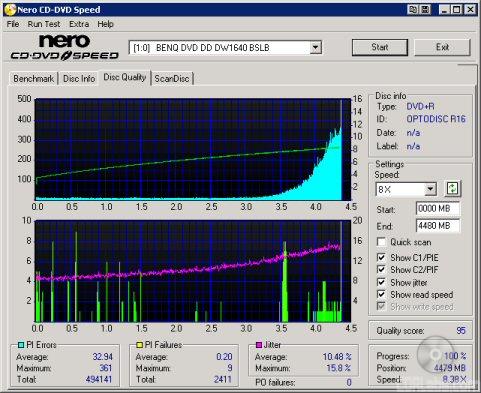
Task: Enable the Quick scan checkbox
Action: (x=381, y=242)
